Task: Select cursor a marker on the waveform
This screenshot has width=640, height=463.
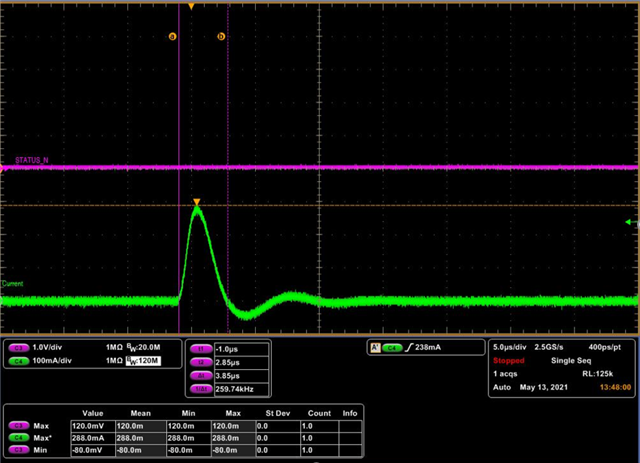Action: [x=172, y=37]
